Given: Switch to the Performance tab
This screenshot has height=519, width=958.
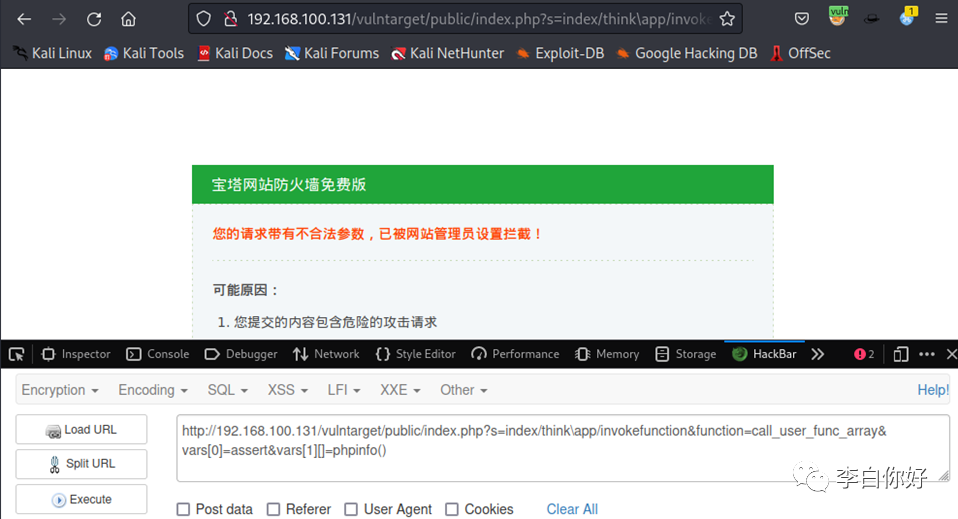Looking at the screenshot, I should tap(515, 354).
